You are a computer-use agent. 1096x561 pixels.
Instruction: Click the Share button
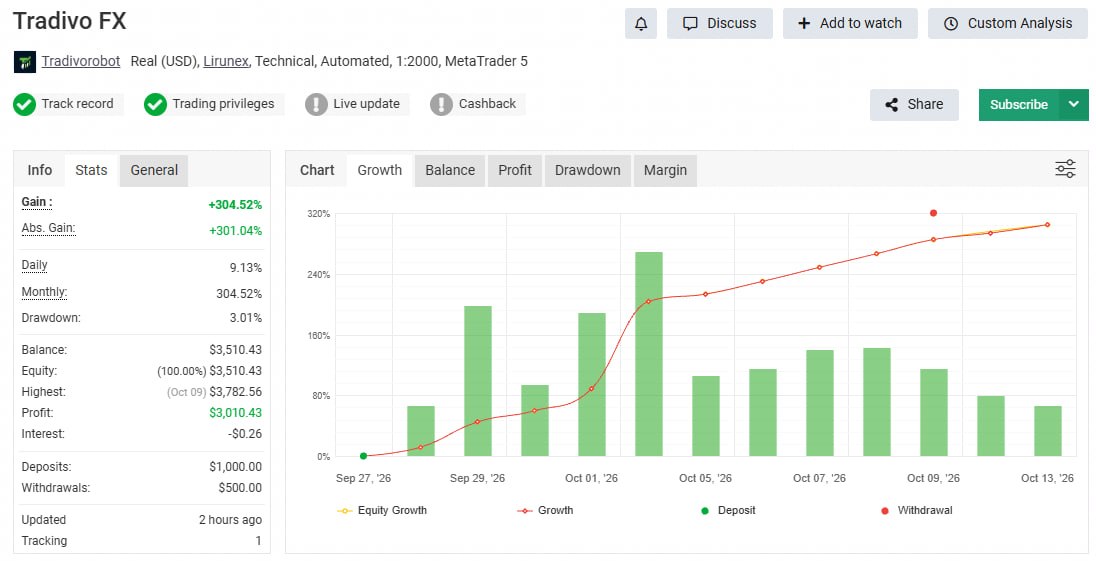click(x=914, y=105)
